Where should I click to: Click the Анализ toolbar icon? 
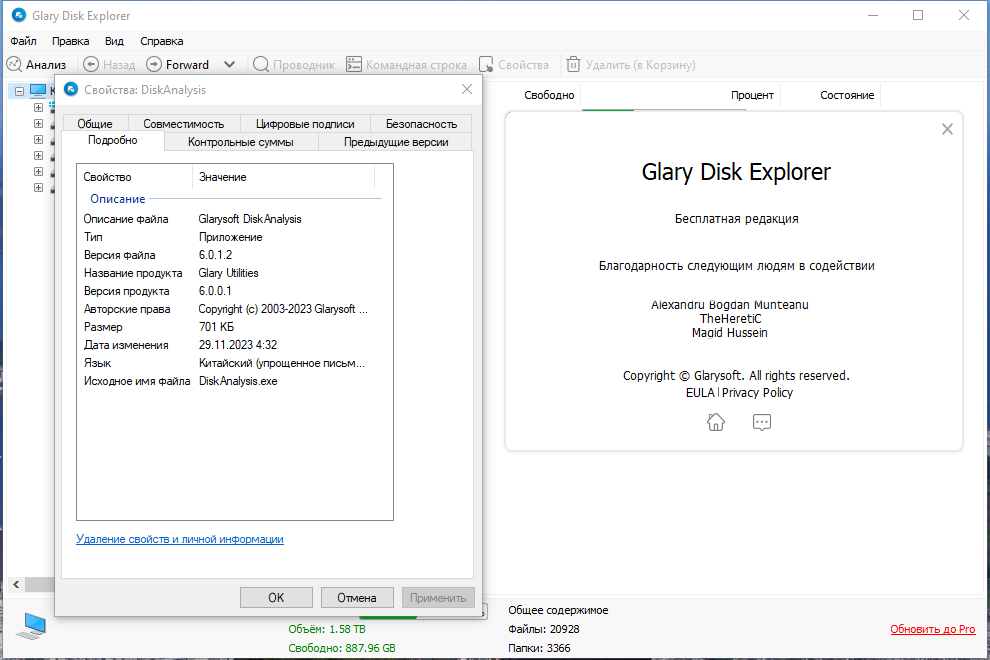pyautogui.click(x=14, y=64)
